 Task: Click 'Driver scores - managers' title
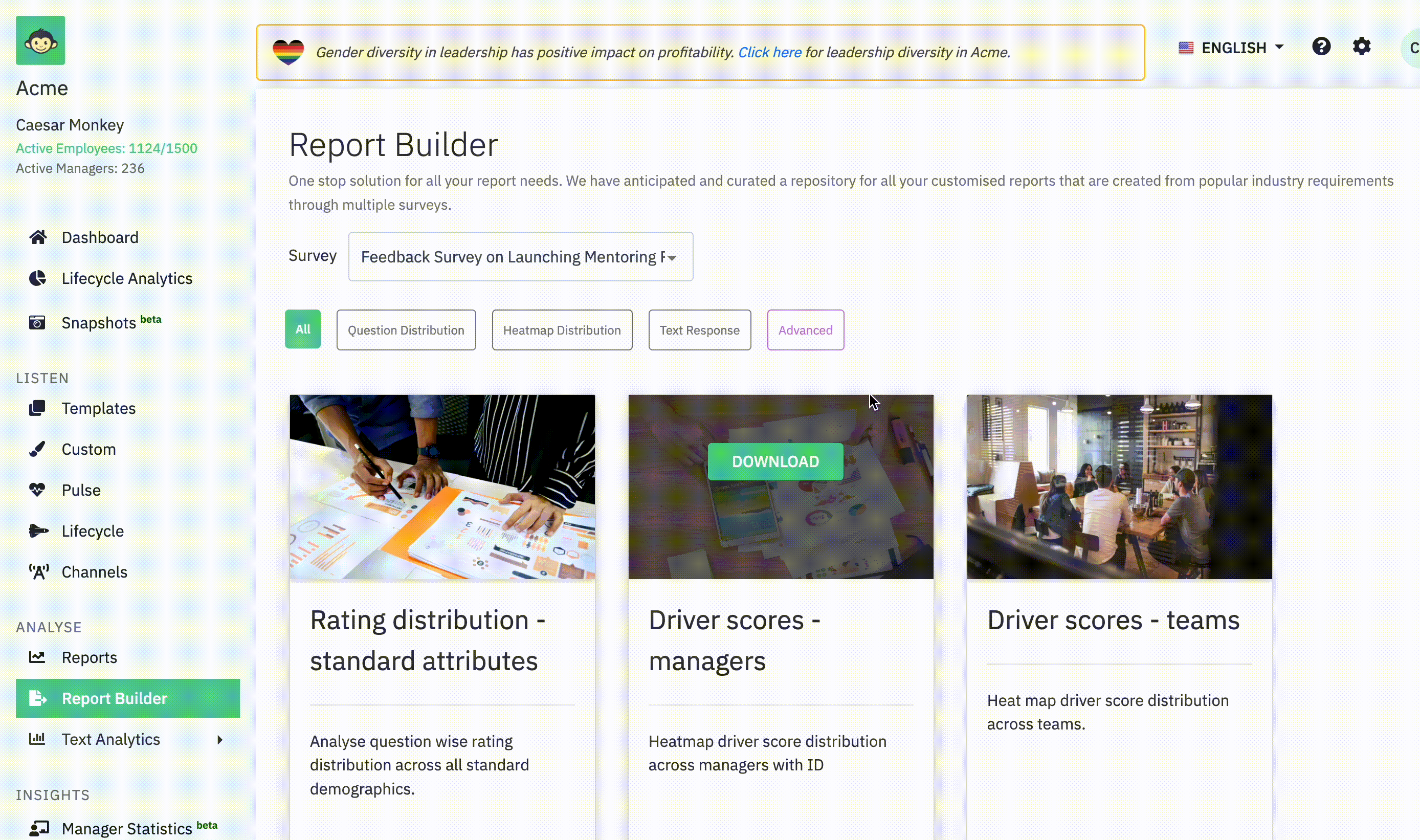click(734, 640)
